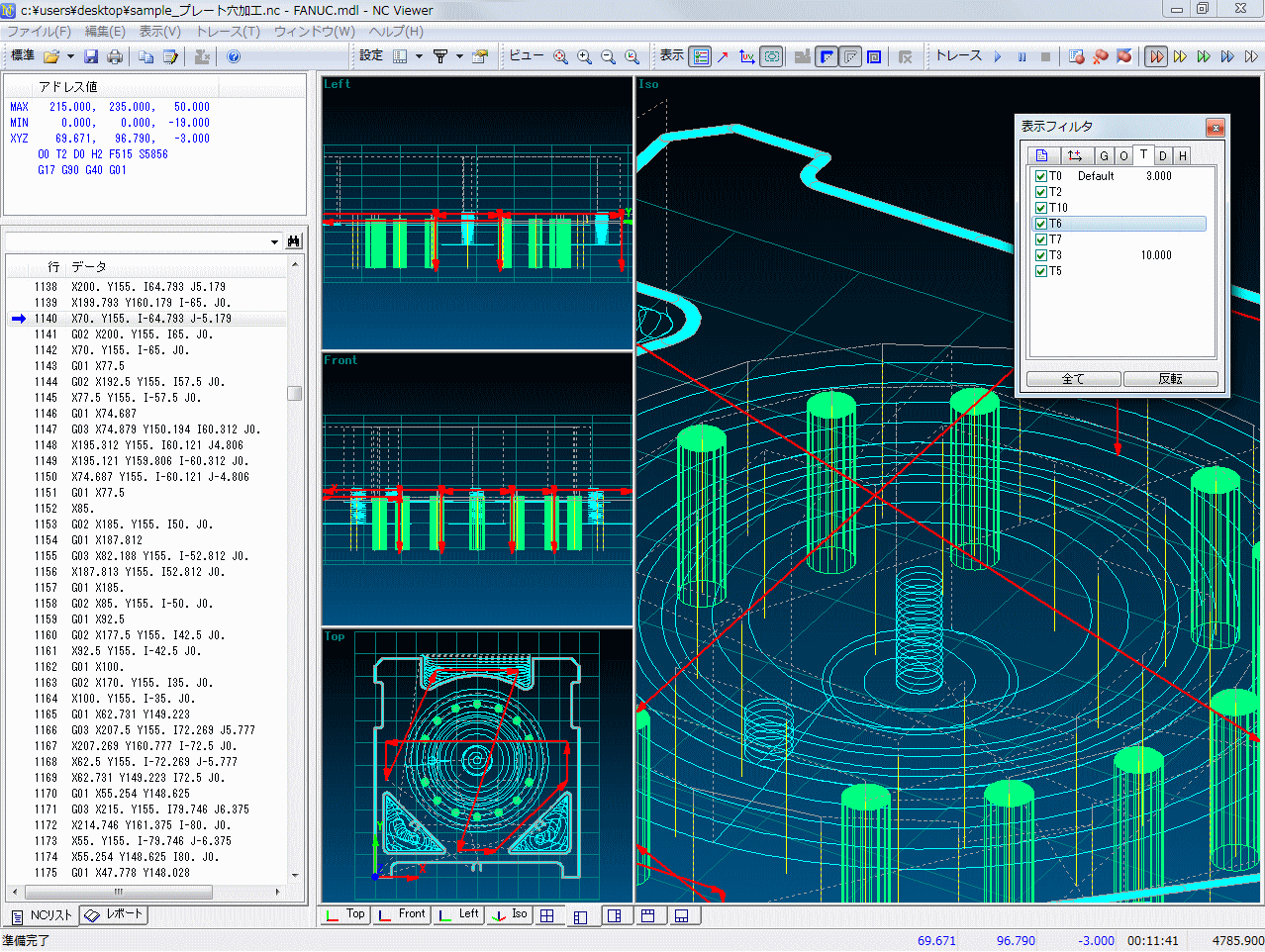Click the save (floppy disk) icon

pos(91,56)
